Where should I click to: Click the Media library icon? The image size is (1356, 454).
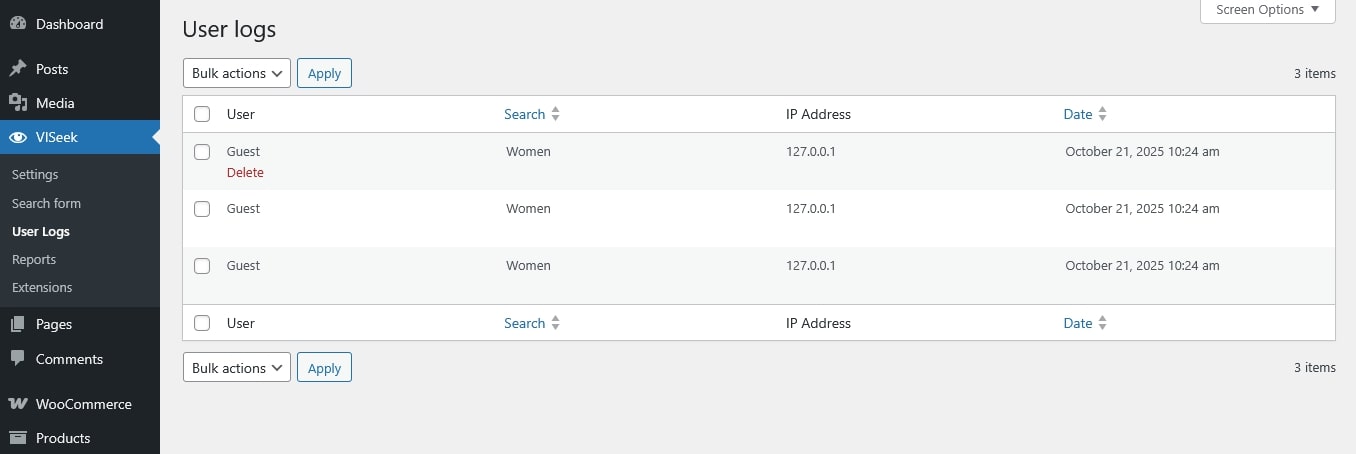click(x=18, y=103)
